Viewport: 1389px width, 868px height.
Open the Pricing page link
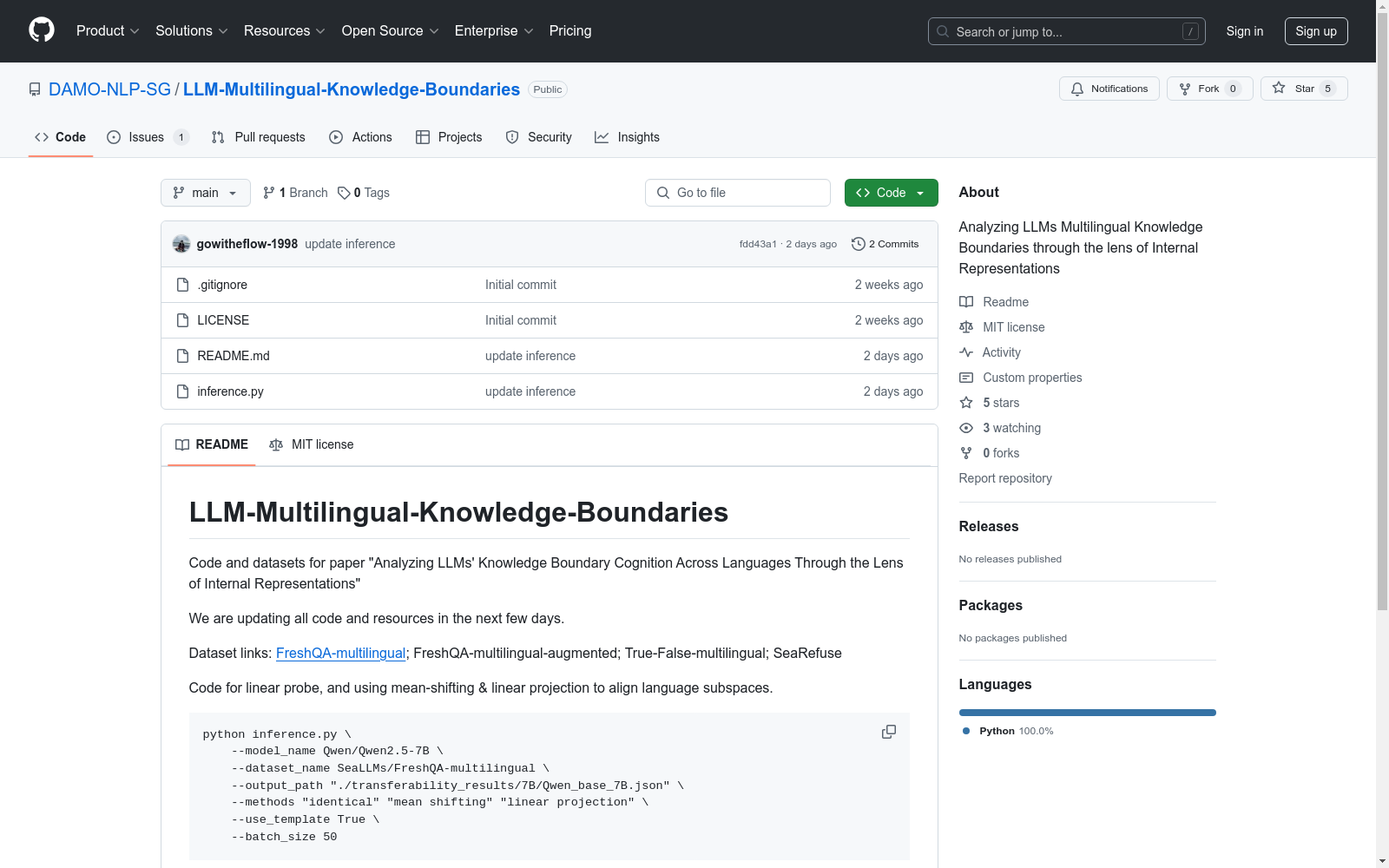(x=570, y=31)
